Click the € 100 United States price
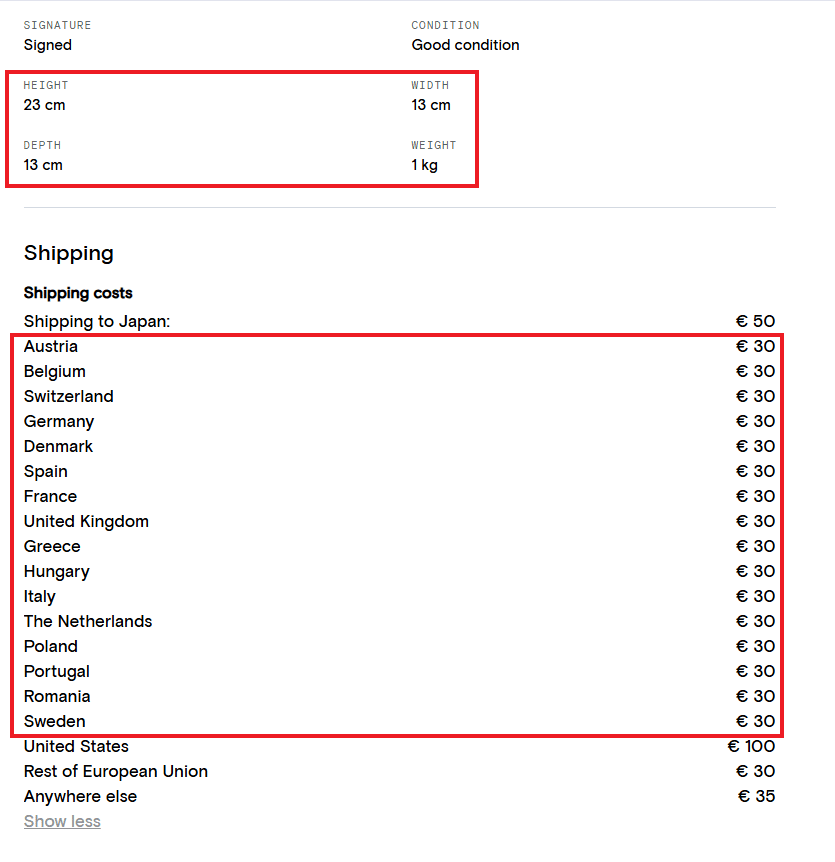The height and width of the screenshot is (862, 835). point(751,746)
